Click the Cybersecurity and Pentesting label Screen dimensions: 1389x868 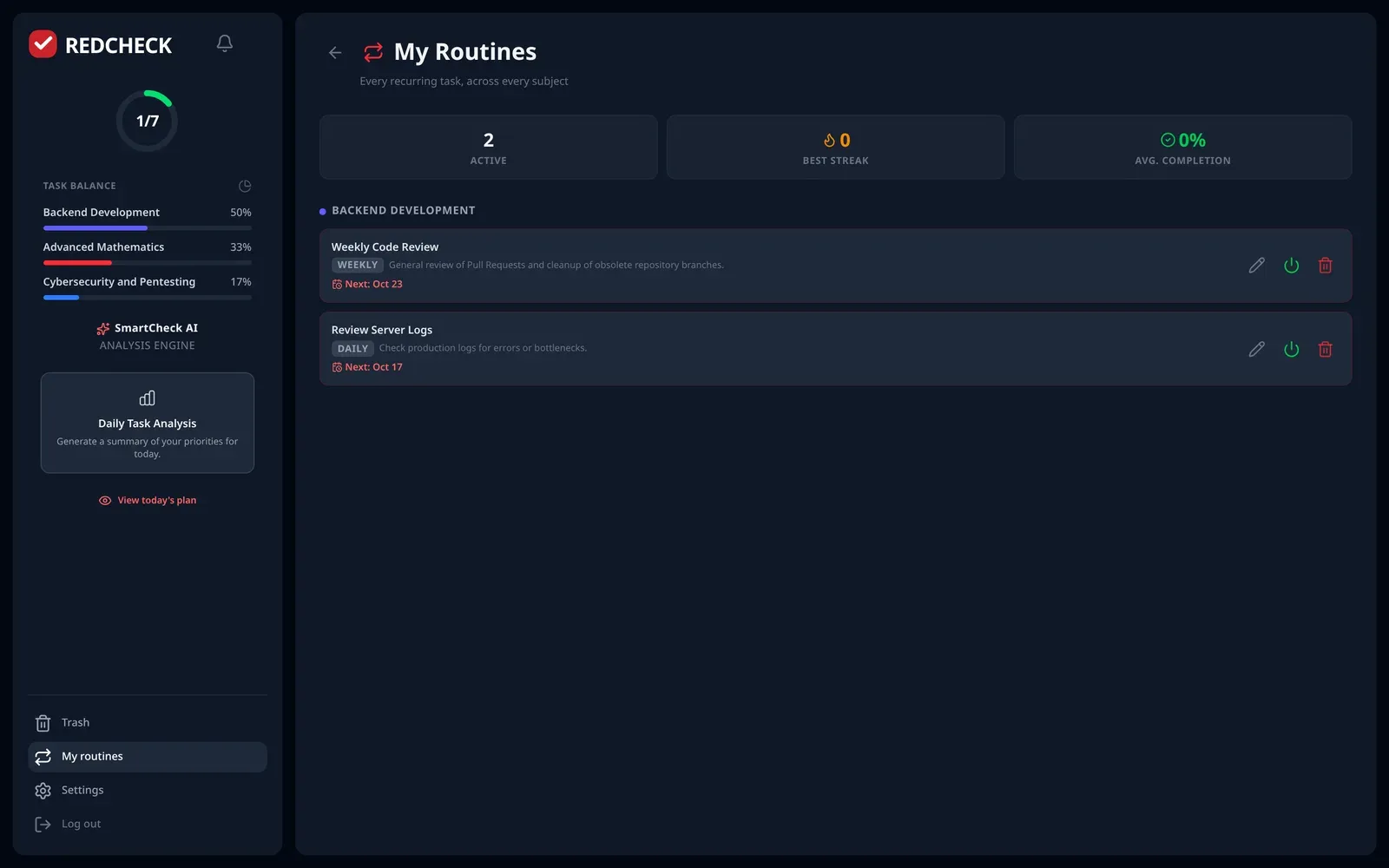[119, 282]
